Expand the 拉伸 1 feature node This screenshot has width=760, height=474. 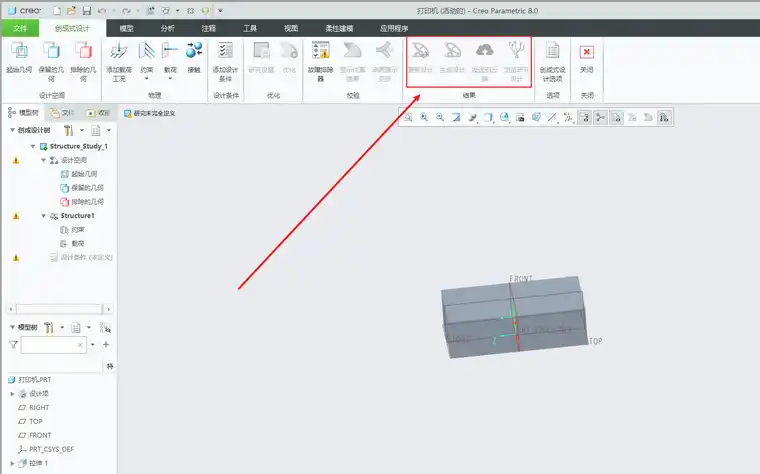click(x=13, y=463)
